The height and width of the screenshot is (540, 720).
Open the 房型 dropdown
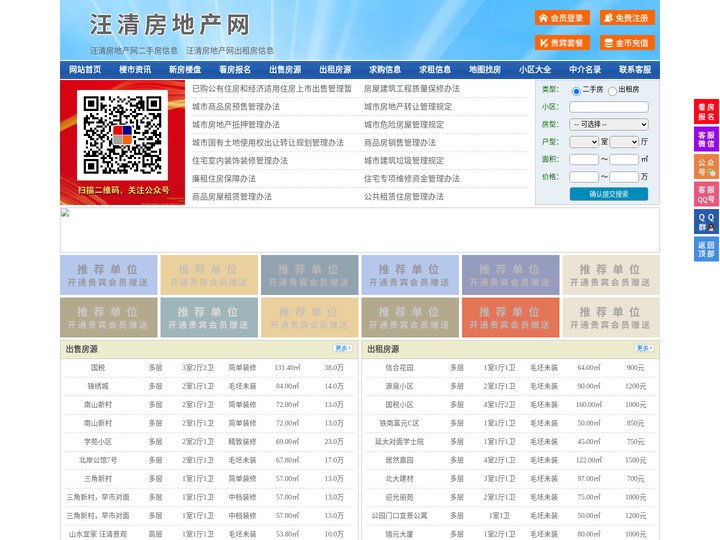tap(609, 124)
